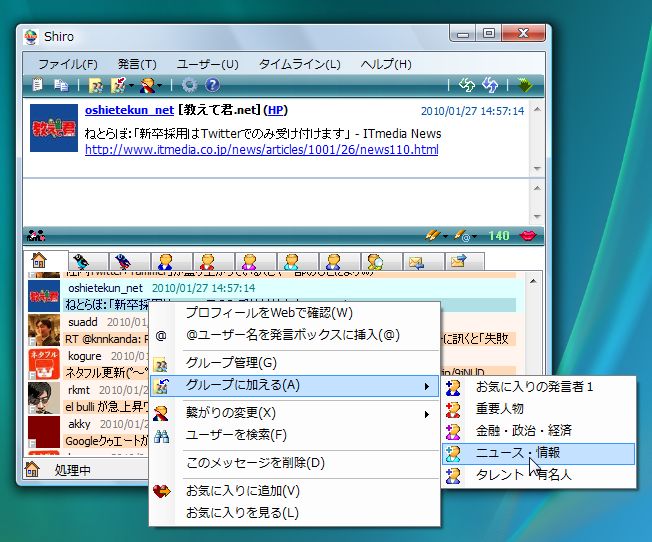The image size is (652, 542).
Task: Open the タイムライン(L) menu
Action: pyautogui.click(x=300, y=64)
